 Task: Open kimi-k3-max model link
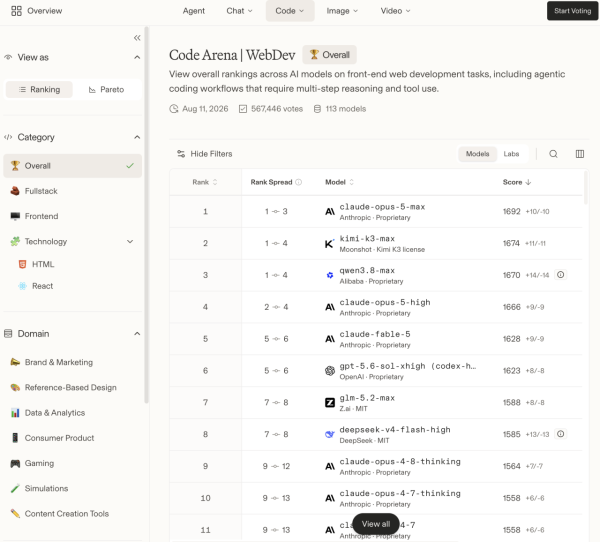[x=367, y=238]
